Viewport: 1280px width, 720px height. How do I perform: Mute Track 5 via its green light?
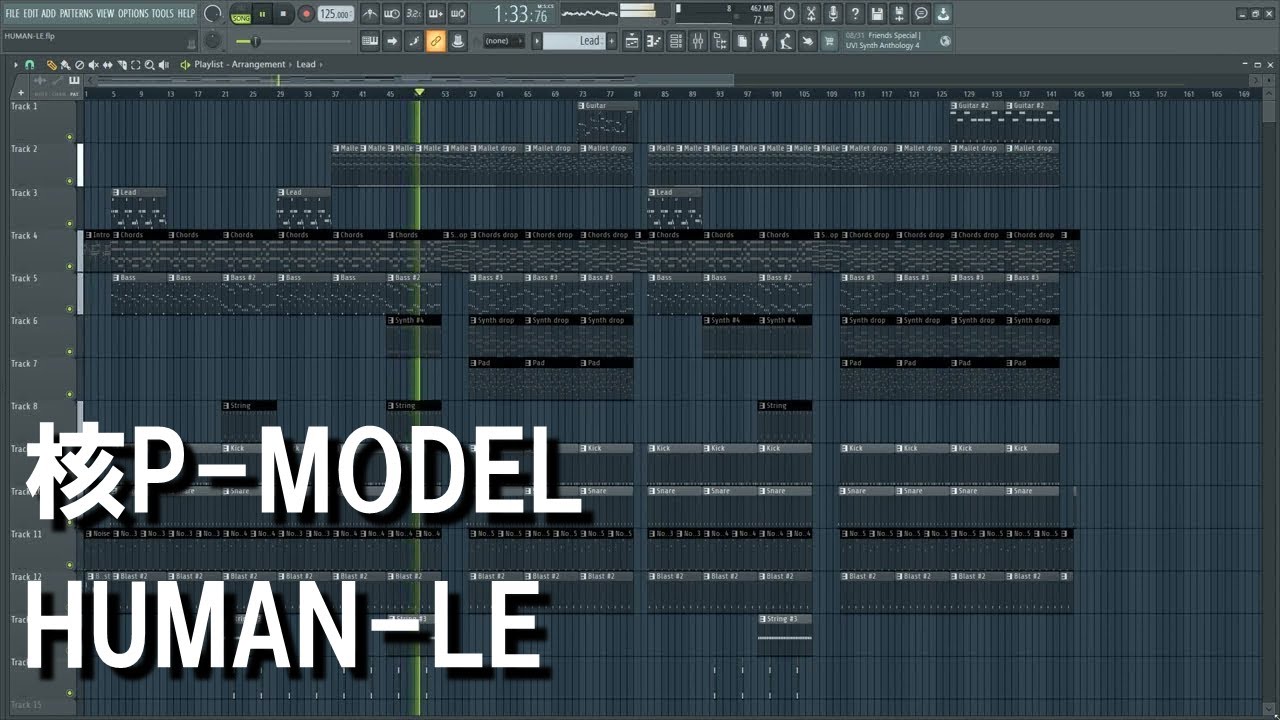click(x=70, y=309)
